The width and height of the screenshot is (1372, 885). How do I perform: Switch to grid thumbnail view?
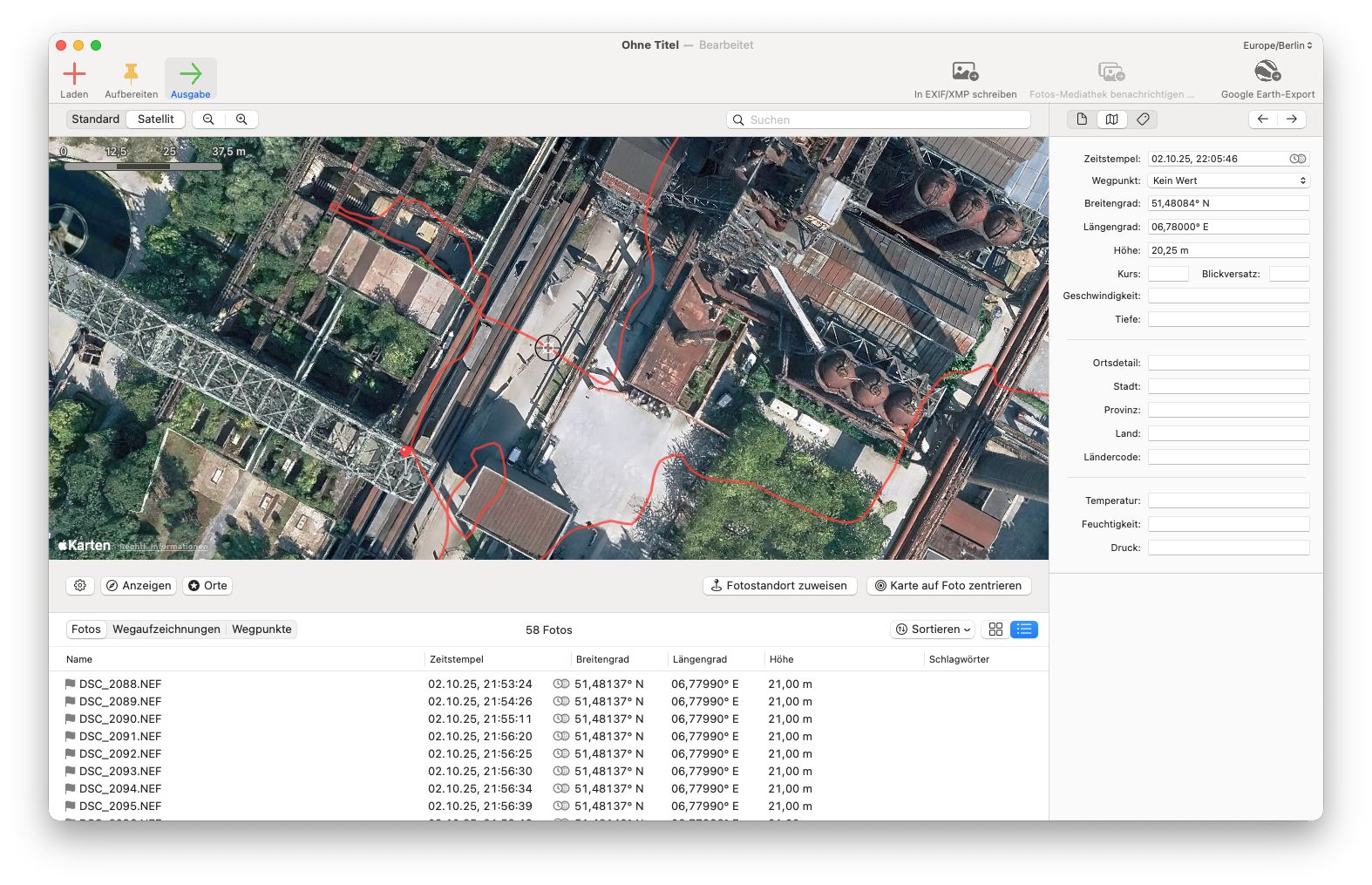[995, 630]
